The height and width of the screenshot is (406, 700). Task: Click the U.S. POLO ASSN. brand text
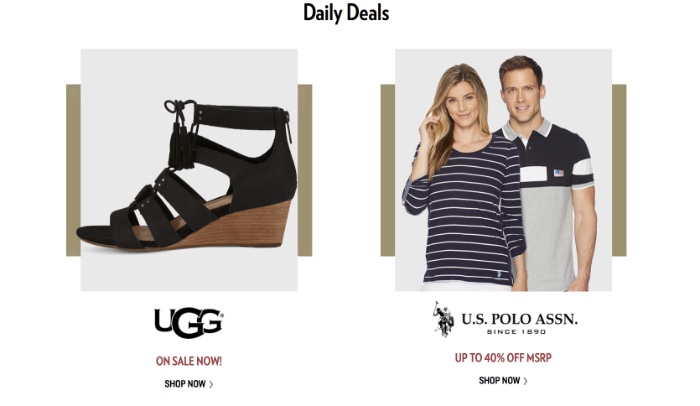pyautogui.click(x=519, y=319)
